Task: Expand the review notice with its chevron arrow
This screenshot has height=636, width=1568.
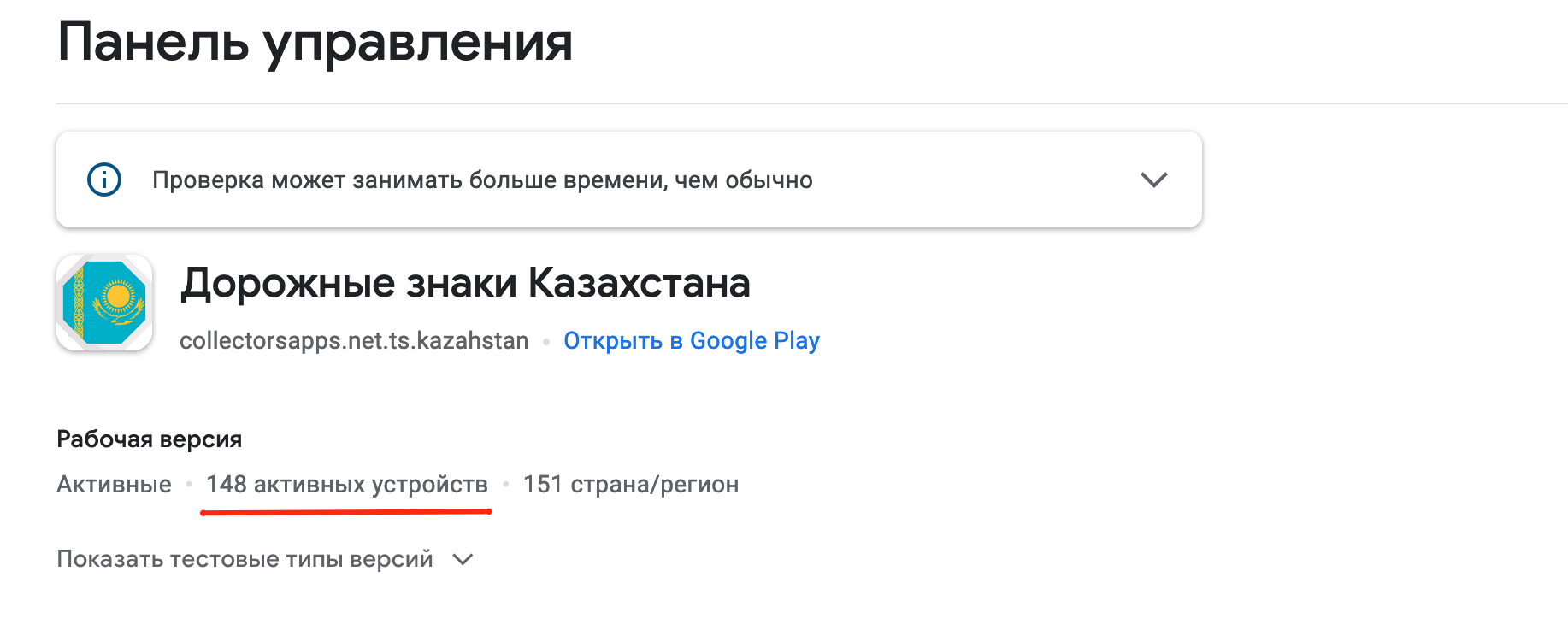Action: pyautogui.click(x=1154, y=180)
